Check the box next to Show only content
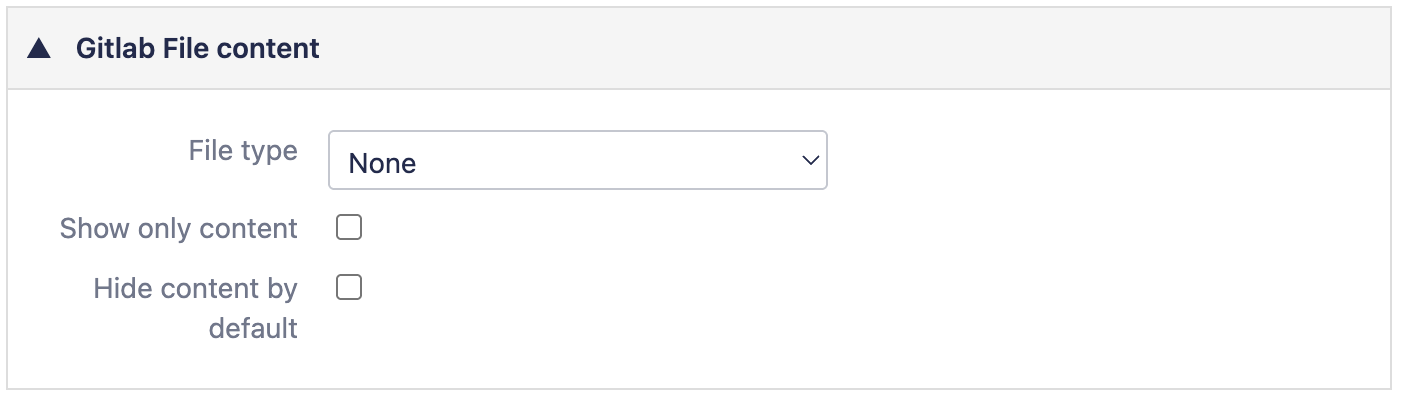Image resolution: width=1402 pixels, height=400 pixels. coord(348,229)
